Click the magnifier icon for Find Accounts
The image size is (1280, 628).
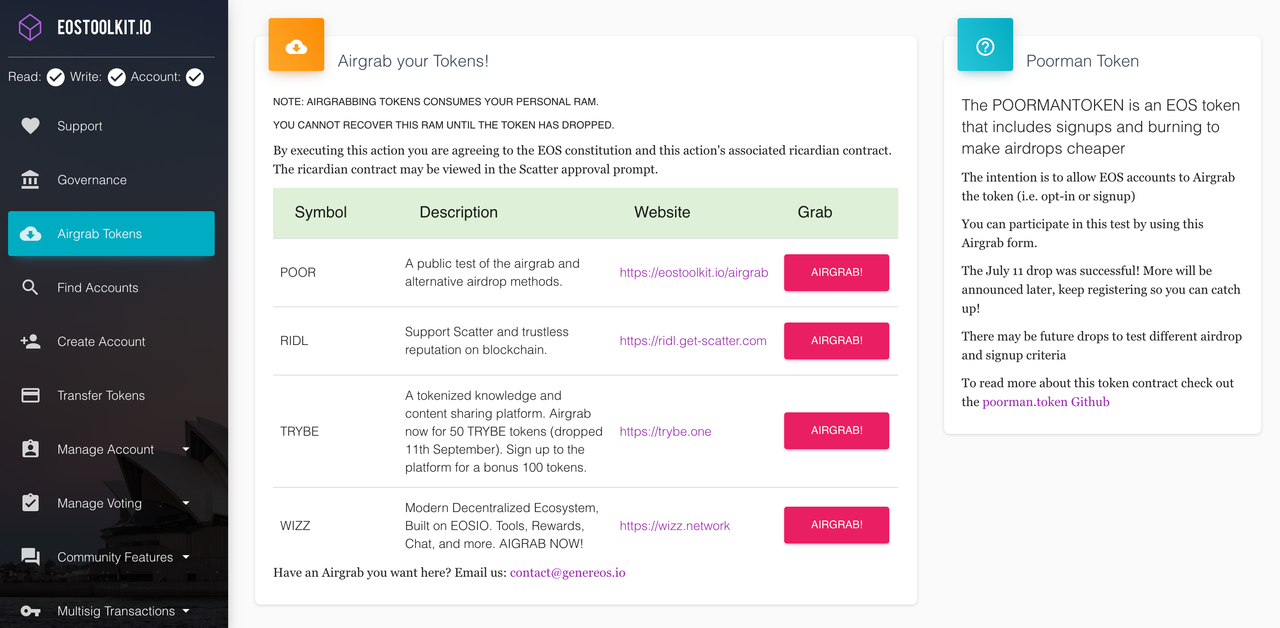click(x=31, y=288)
